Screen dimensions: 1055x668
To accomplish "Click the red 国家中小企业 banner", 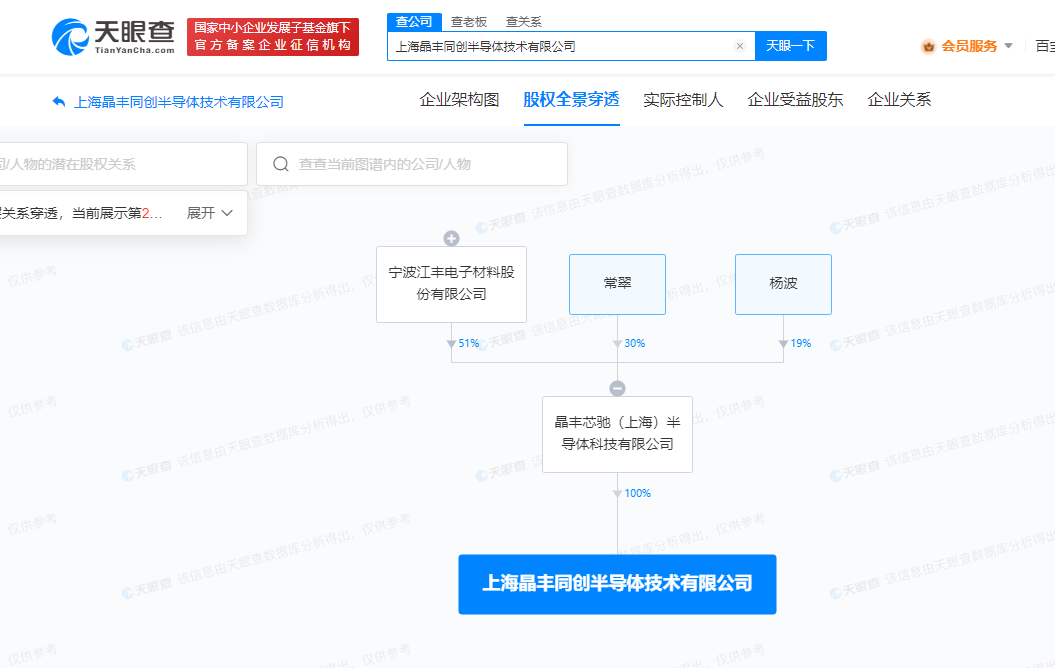I will click(x=271, y=36).
